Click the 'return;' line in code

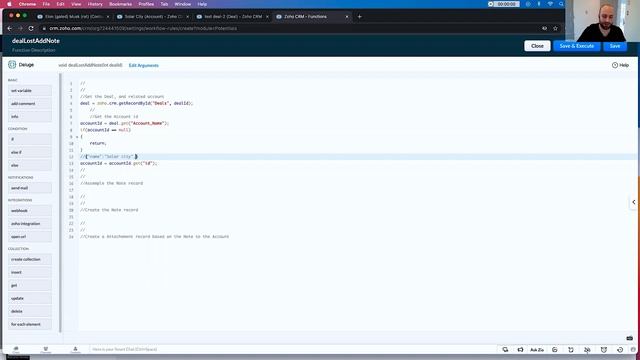click(98, 143)
